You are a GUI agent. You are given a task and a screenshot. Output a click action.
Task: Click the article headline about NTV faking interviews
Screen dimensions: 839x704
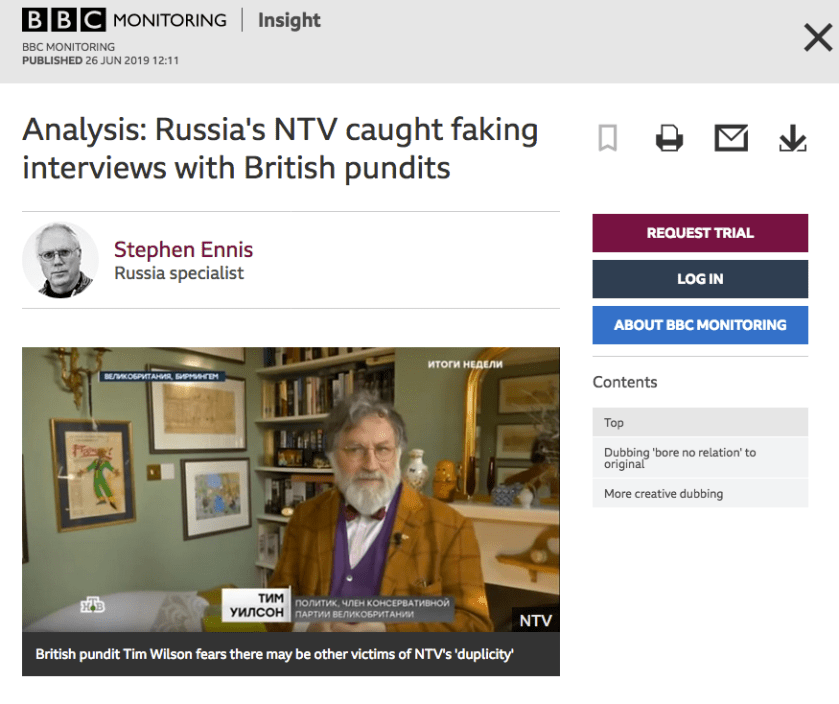click(280, 148)
